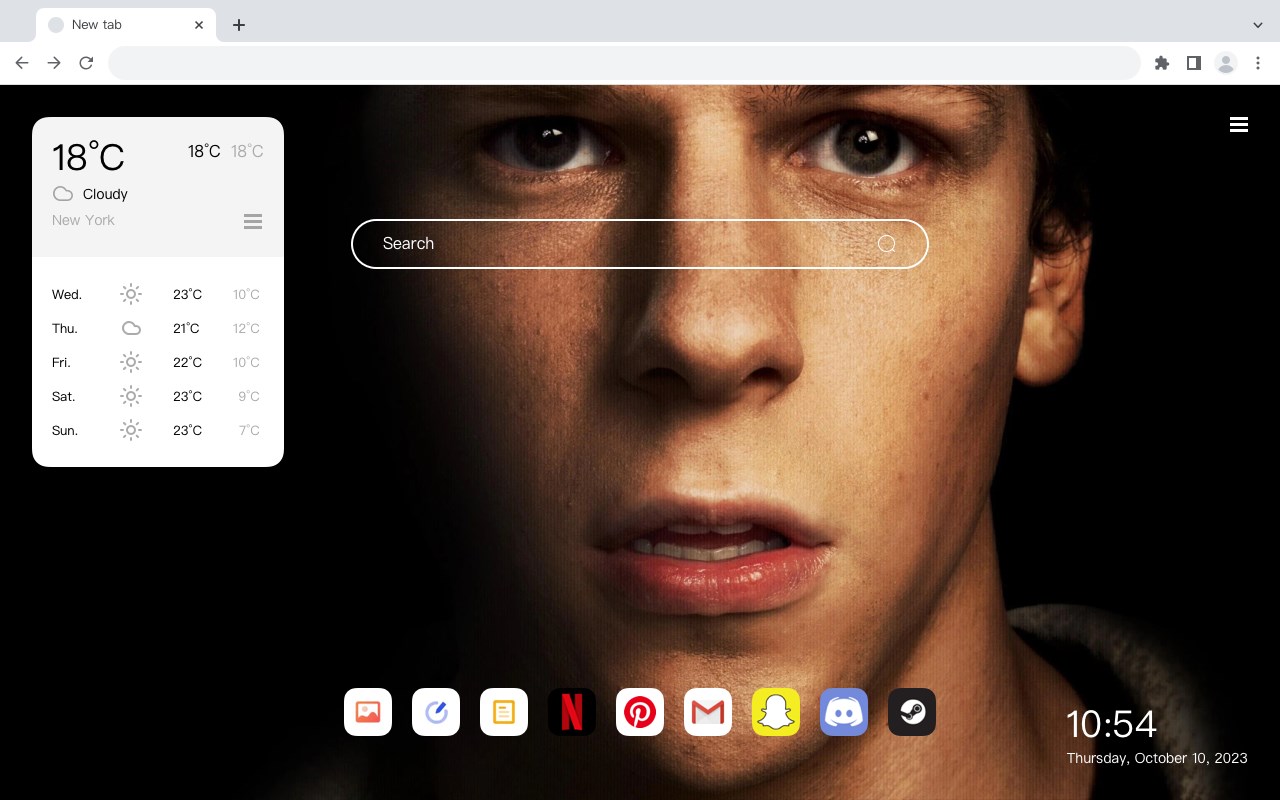
Task: Open the blue task checkmark shortcut
Action: (x=436, y=712)
